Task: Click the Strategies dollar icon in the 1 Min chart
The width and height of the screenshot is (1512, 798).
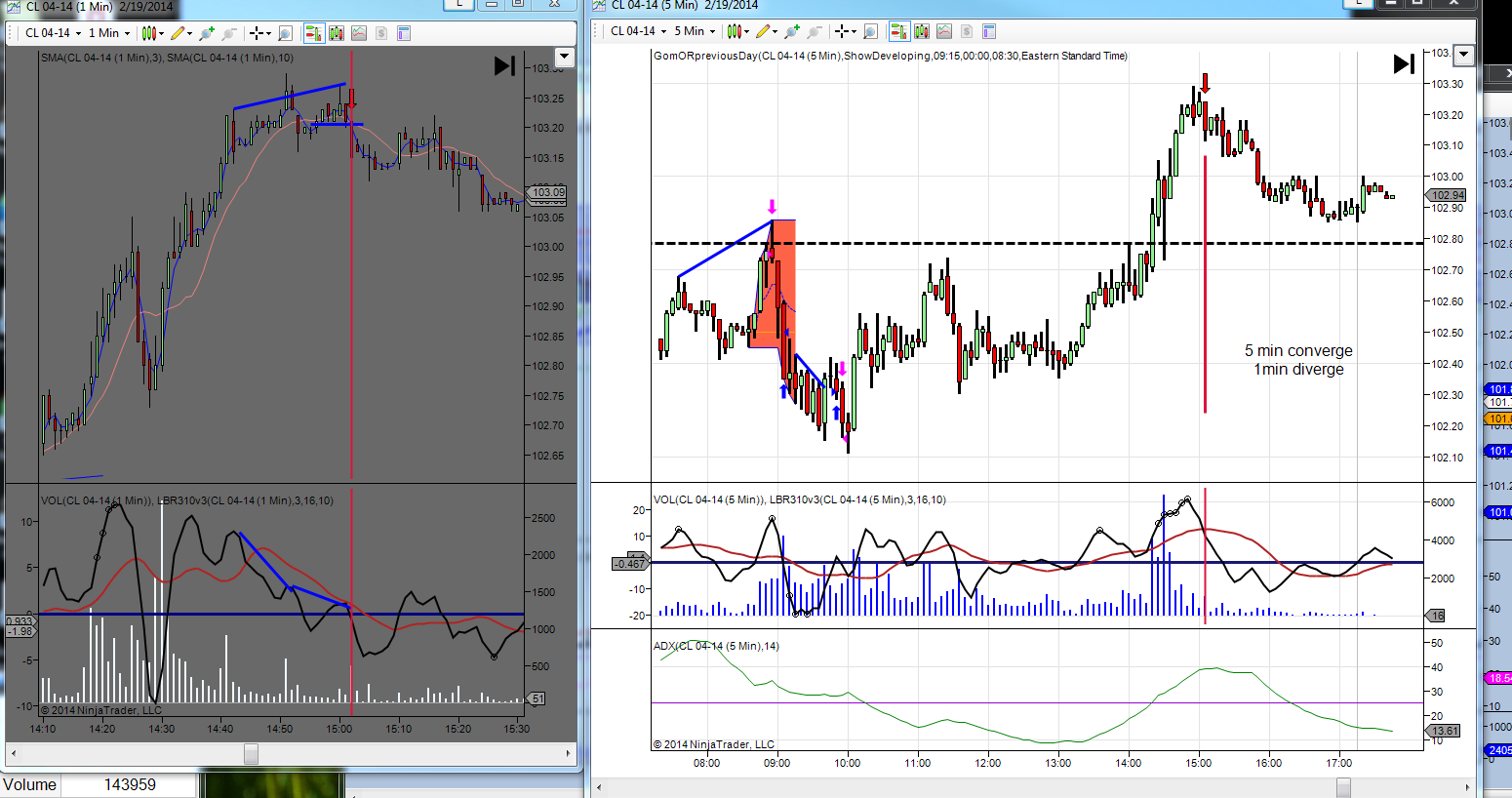Action: [x=381, y=33]
